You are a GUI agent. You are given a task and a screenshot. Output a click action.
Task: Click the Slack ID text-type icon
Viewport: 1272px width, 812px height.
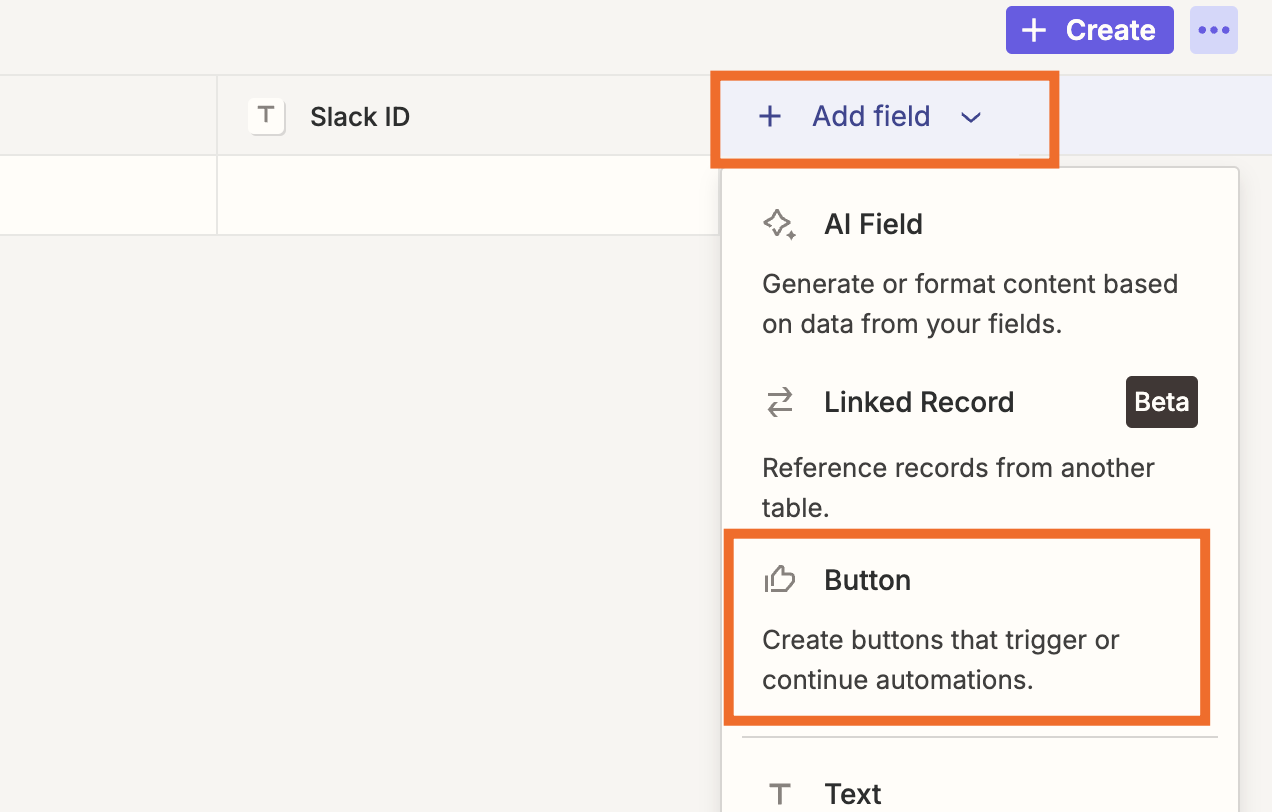tap(266, 116)
